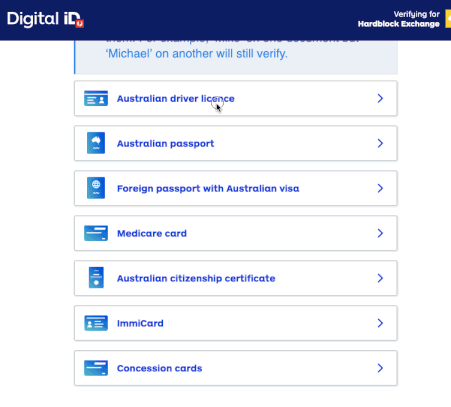Open the Australian driver licence chevron
The image size is (451, 407).
pos(380,98)
